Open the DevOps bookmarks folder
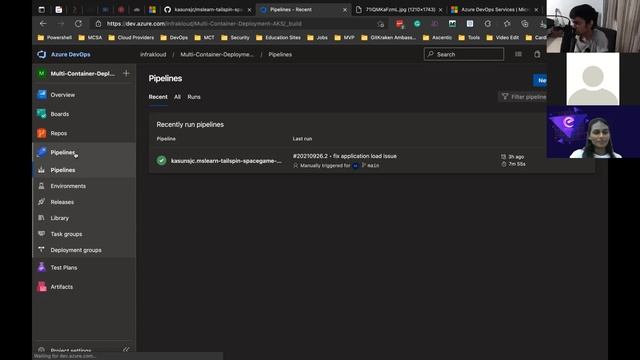This screenshot has width=640, height=360. (174, 38)
